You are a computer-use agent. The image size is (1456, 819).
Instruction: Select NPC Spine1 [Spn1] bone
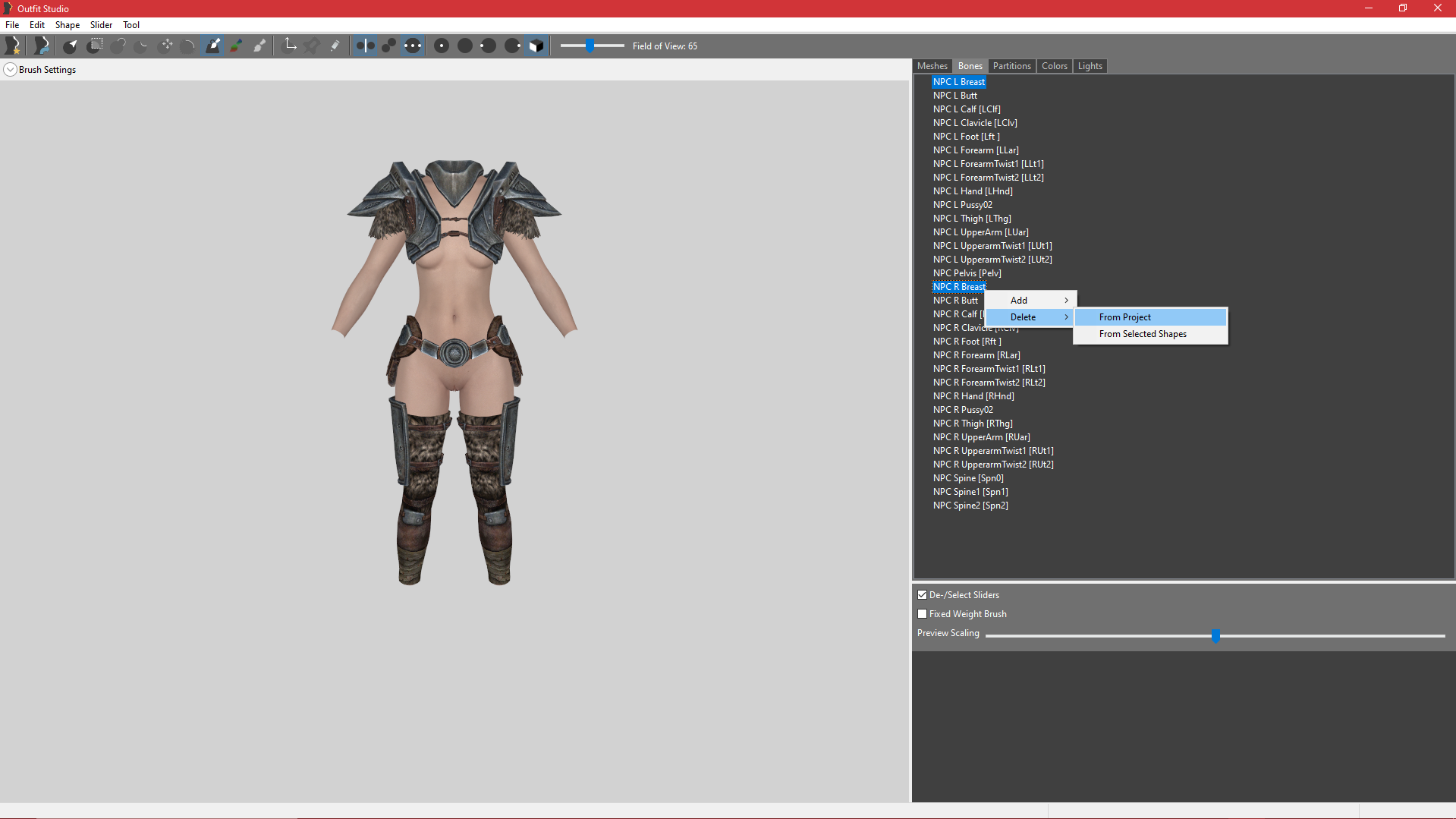pyautogui.click(x=970, y=492)
